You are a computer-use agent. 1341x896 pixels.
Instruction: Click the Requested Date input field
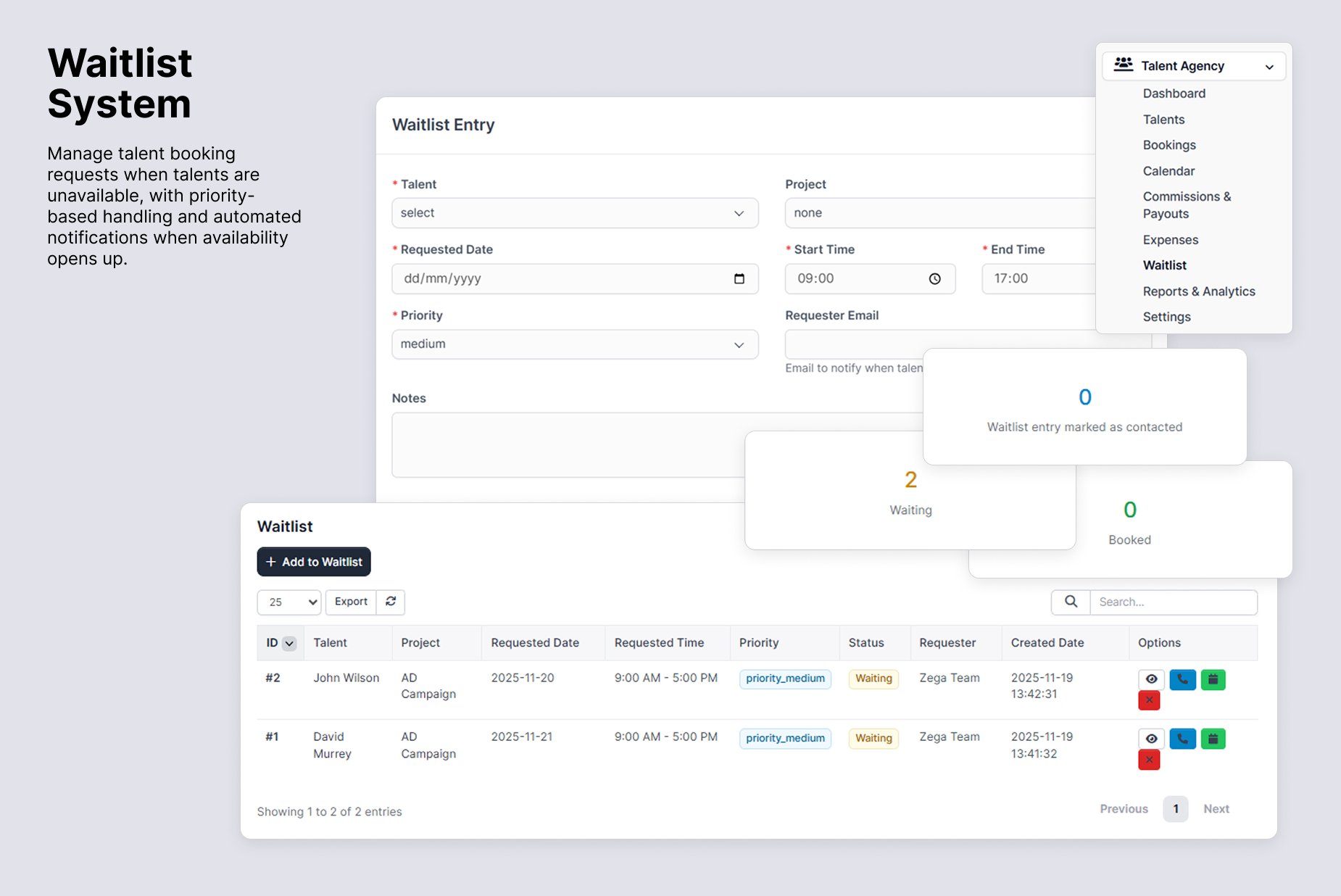pyautogui.click(x=575, y=278)
